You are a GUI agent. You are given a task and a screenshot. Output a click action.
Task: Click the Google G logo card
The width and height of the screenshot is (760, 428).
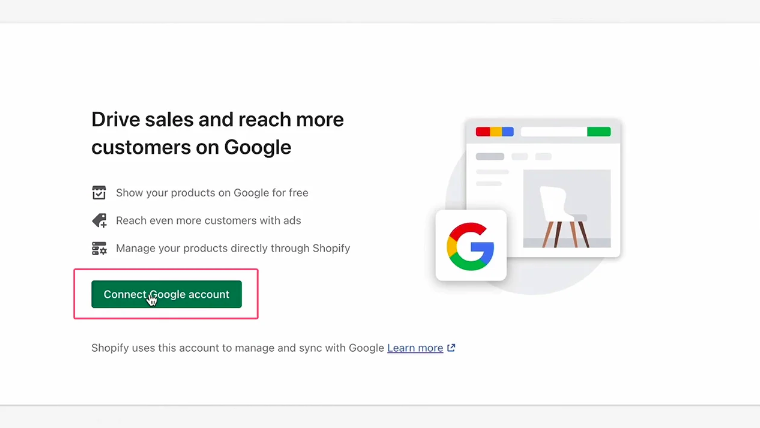470,245
